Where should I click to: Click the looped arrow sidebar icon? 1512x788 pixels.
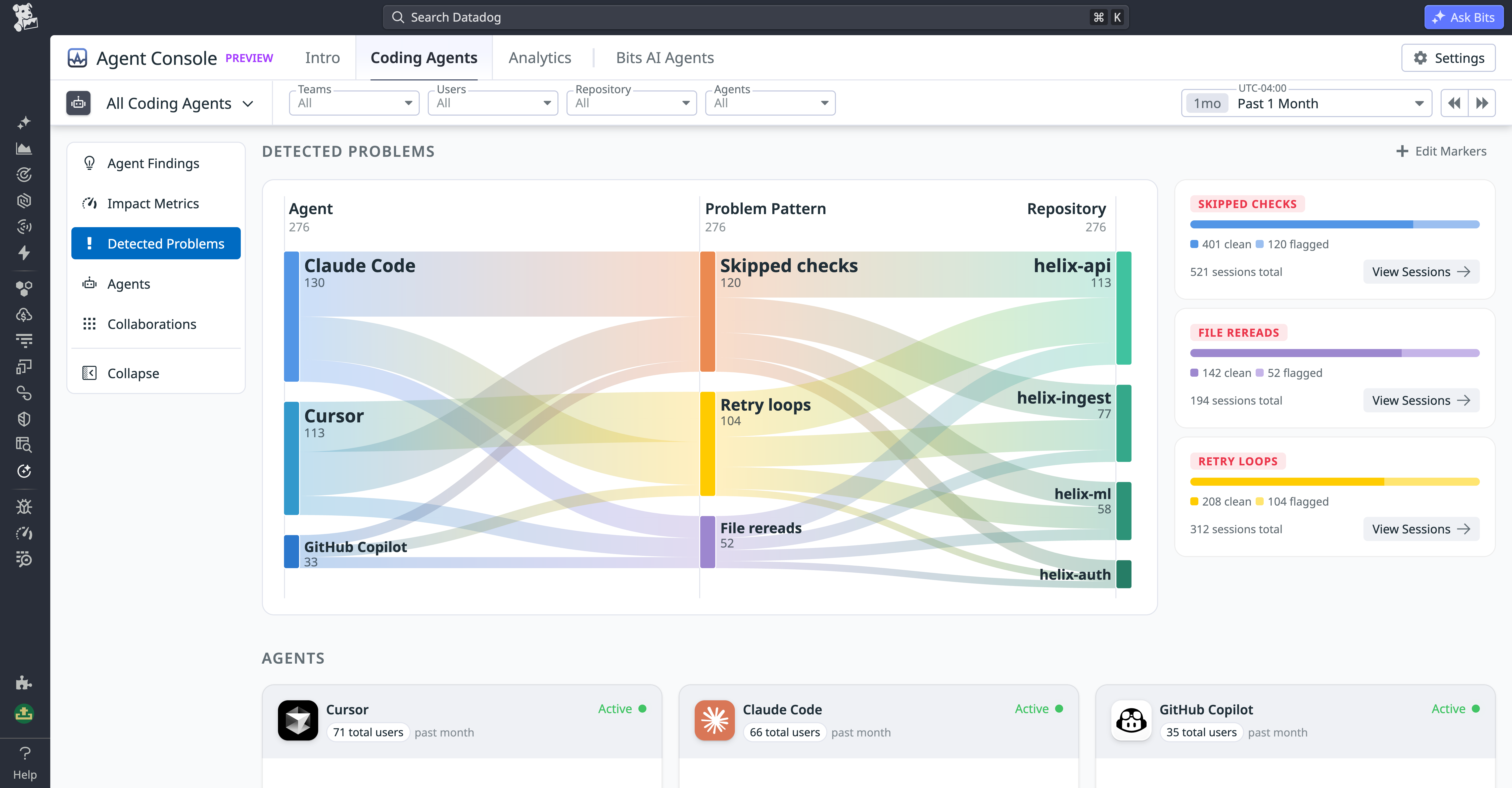point(24,392)
